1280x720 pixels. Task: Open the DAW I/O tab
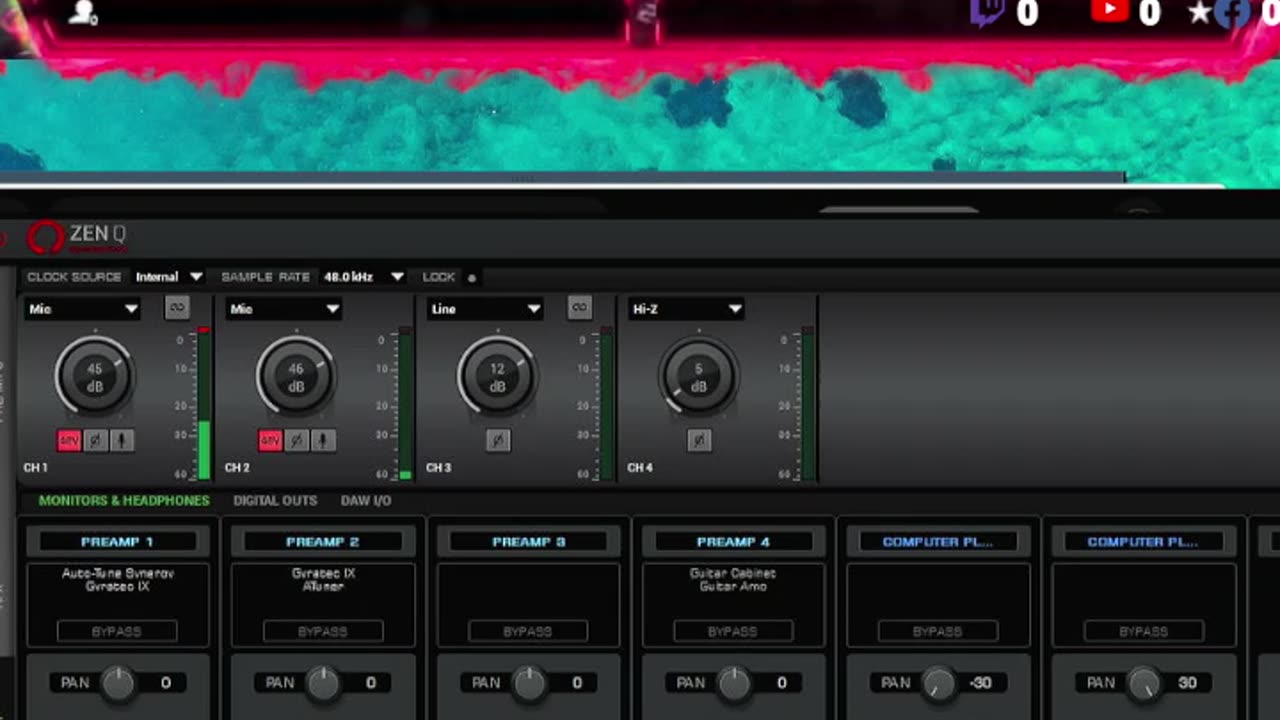(x=366, y=500)
